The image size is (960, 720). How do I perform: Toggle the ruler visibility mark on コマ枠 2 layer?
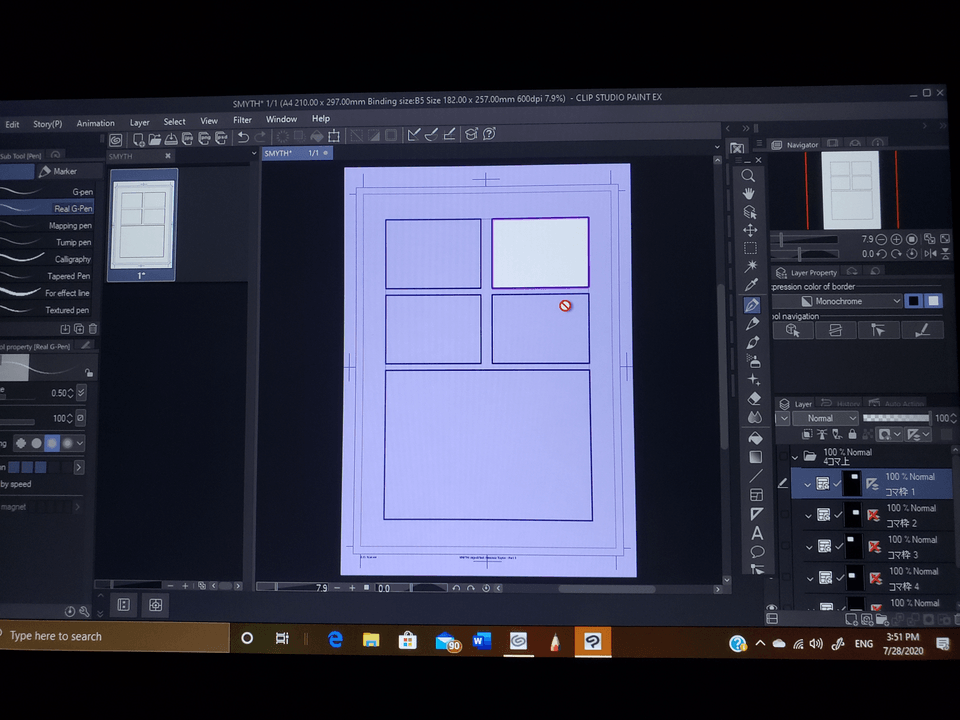[x=874, y=516]
